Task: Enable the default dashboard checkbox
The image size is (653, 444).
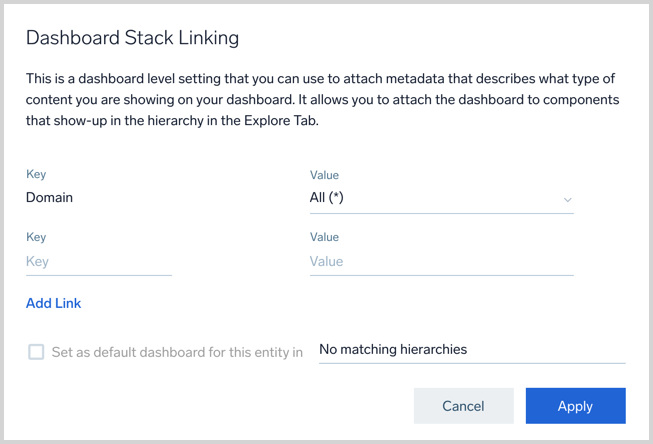Action: pyautogui.click(x=36, y=352)
